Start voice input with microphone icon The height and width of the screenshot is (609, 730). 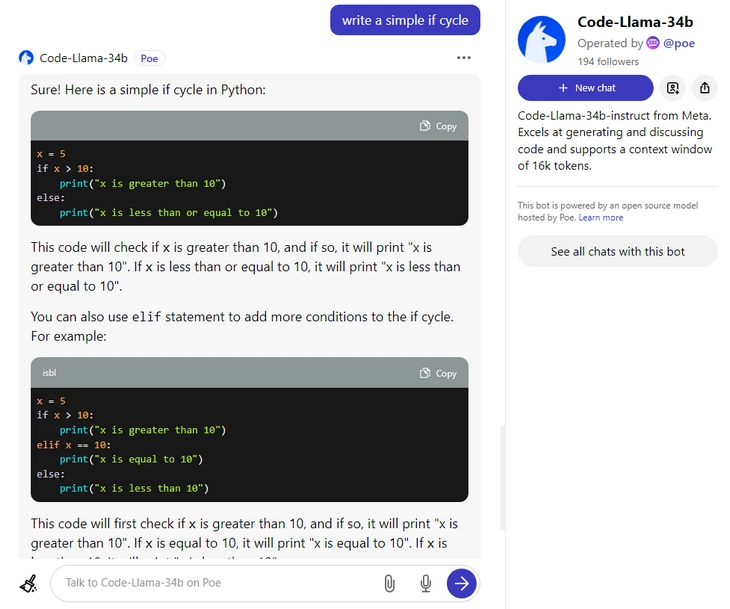(426, 583)
